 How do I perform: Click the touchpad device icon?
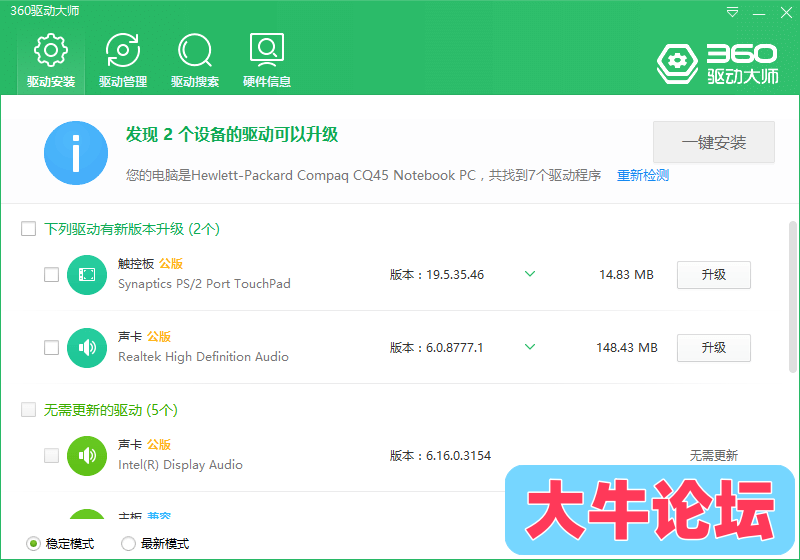click(x=87, y=275)
